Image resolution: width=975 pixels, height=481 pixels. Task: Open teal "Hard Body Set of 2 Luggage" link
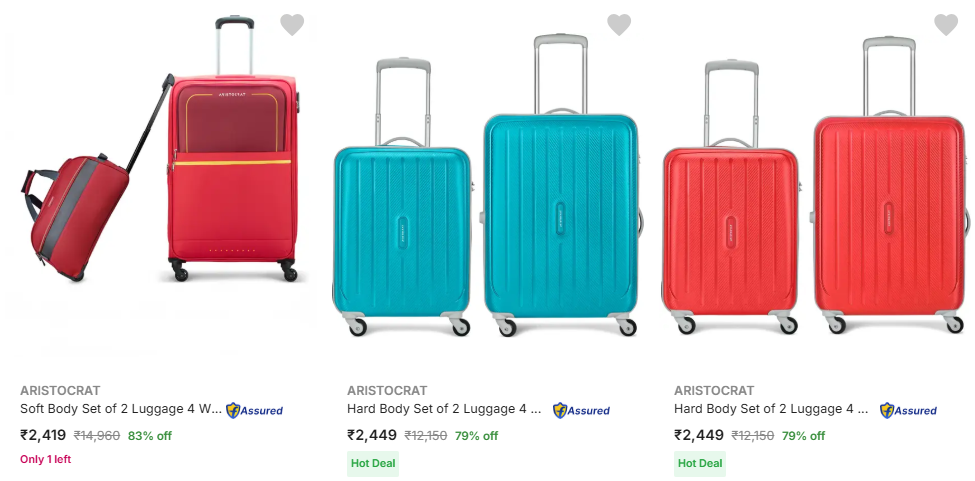tap(444, 409)
